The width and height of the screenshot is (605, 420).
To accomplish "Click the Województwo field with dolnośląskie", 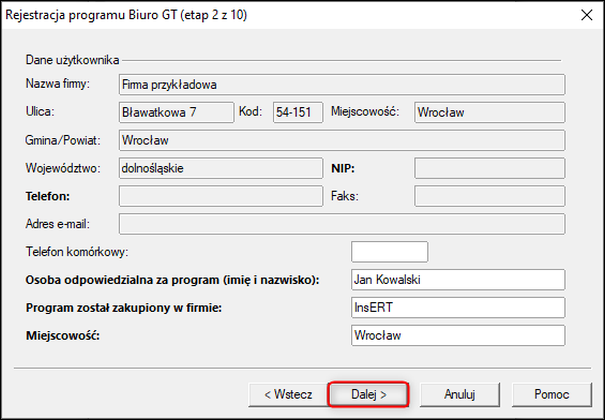I will (221, 168).
